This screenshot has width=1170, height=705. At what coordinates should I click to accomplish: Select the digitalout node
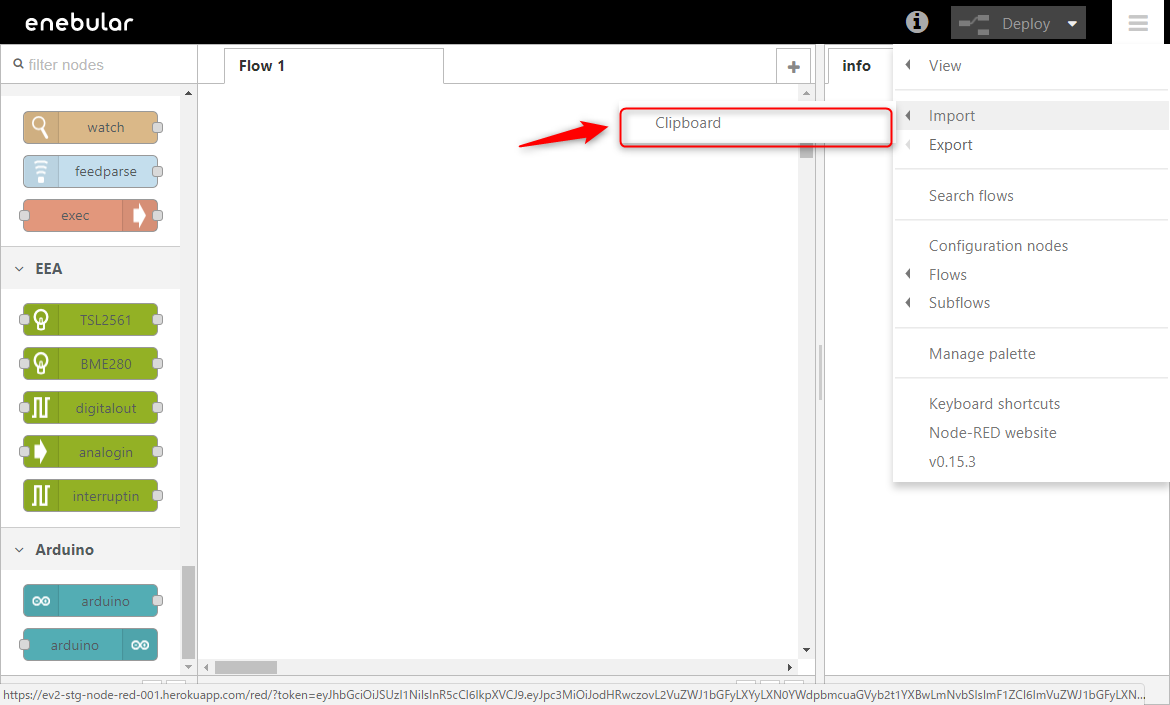point(91,408)
